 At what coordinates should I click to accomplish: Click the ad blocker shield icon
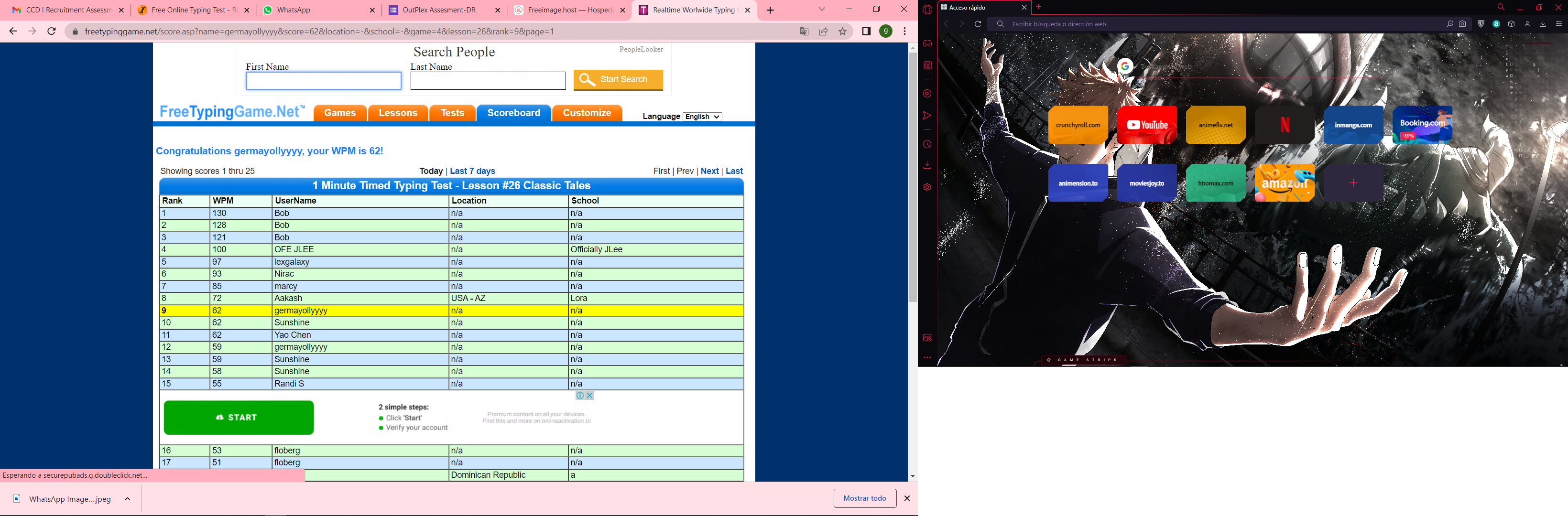[x=1481, y=24]
